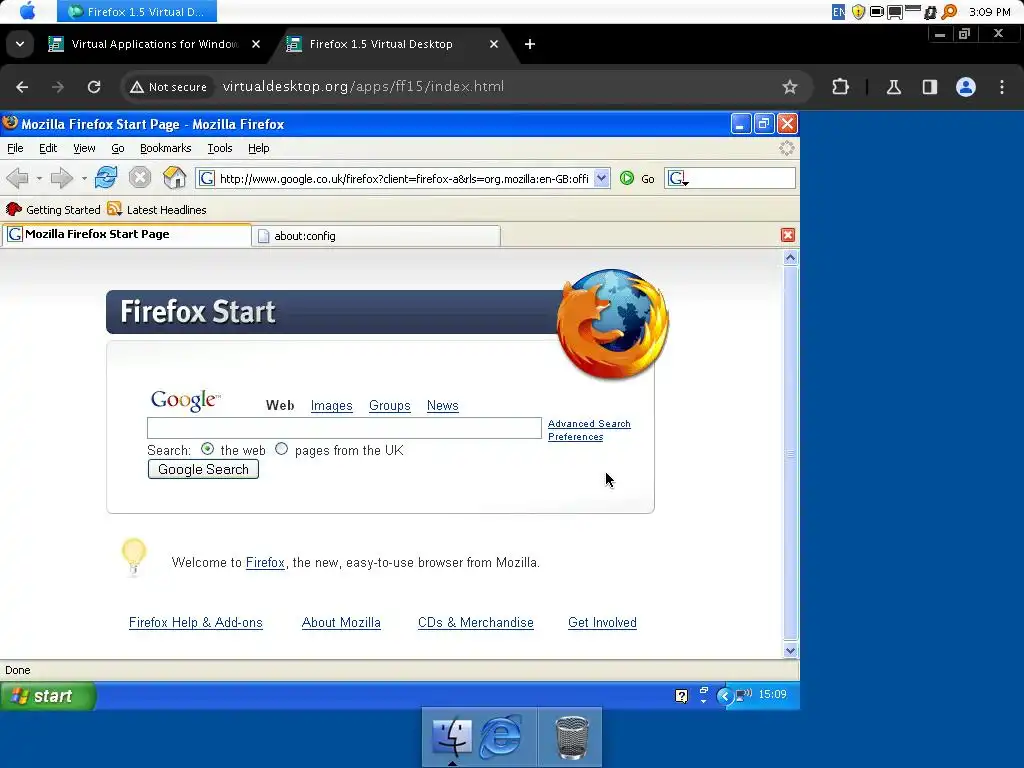1024x768 pixels.
Task: Open Latest Headlines RSS bookmark
Action: click(x=157, y=210)
